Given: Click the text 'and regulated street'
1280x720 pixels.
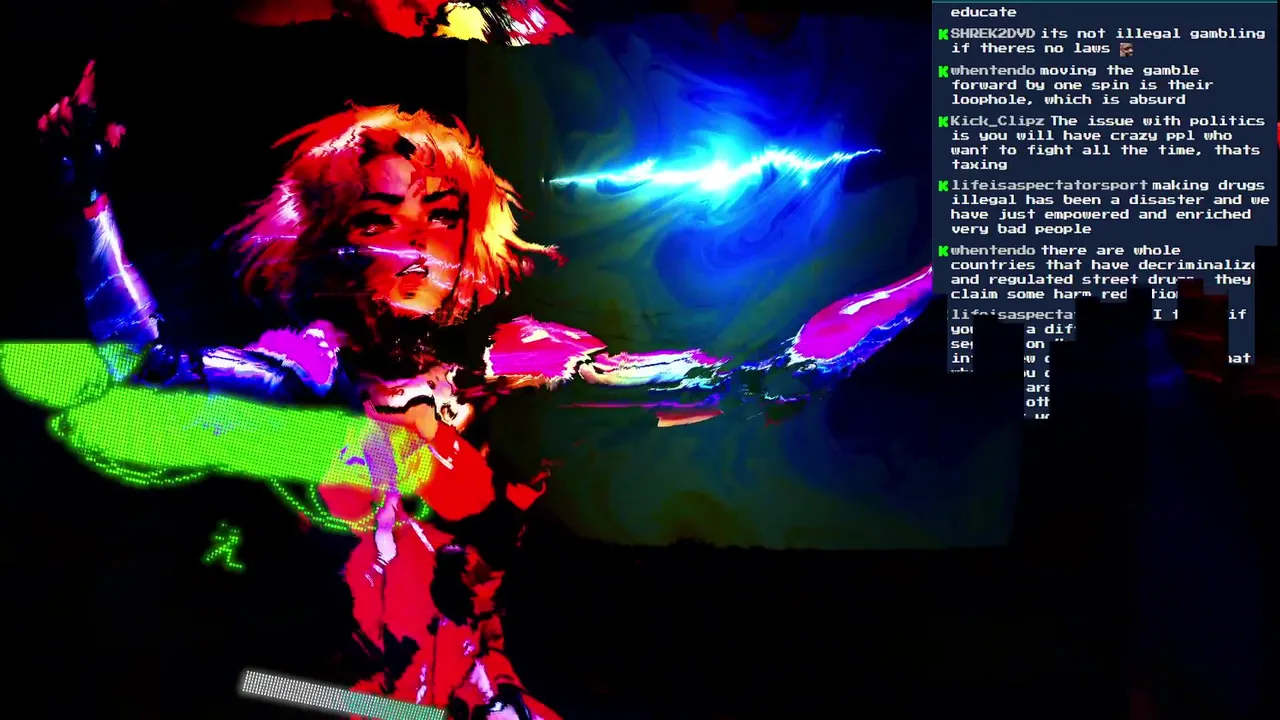Looking at the screenshot, I should coord(1044,280).
